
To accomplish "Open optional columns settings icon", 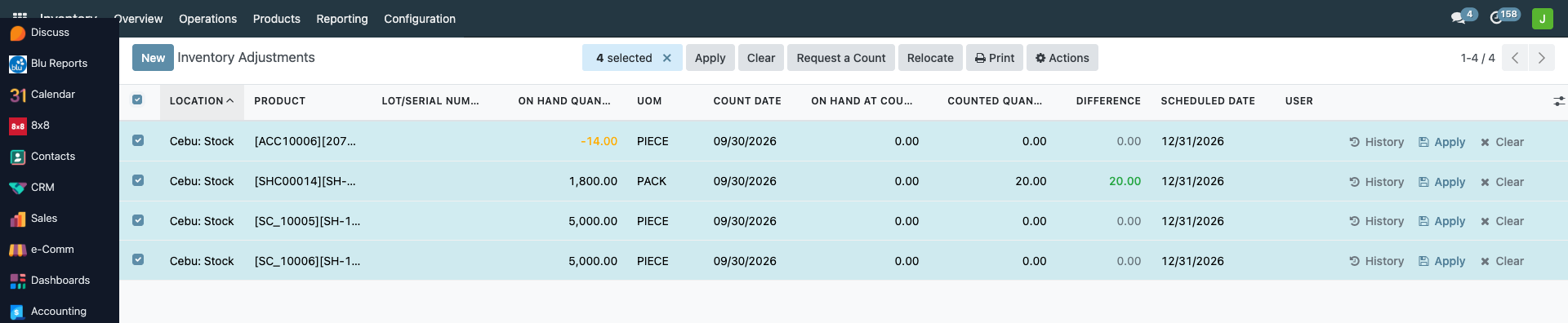I will (x=1559, y=101).
